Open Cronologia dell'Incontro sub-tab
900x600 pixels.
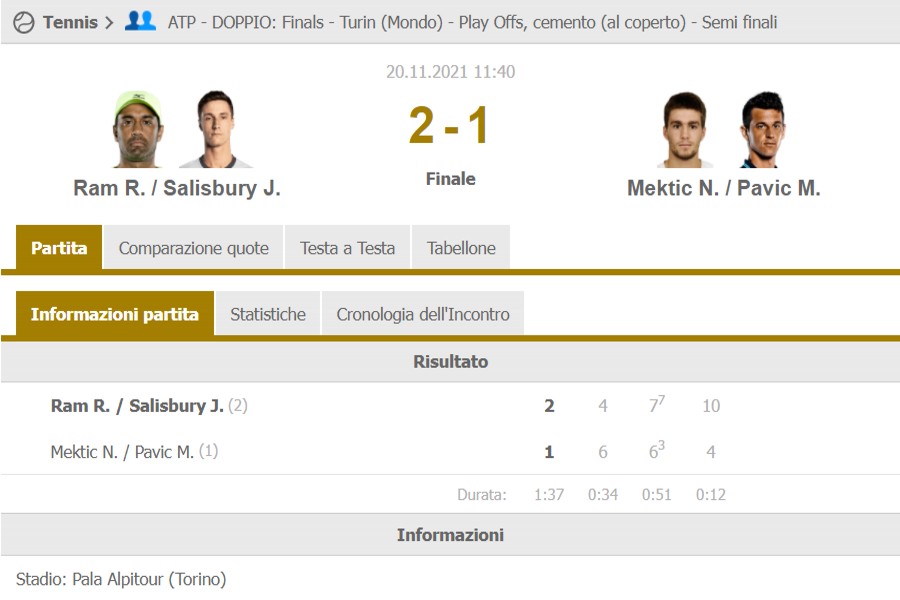423,314
